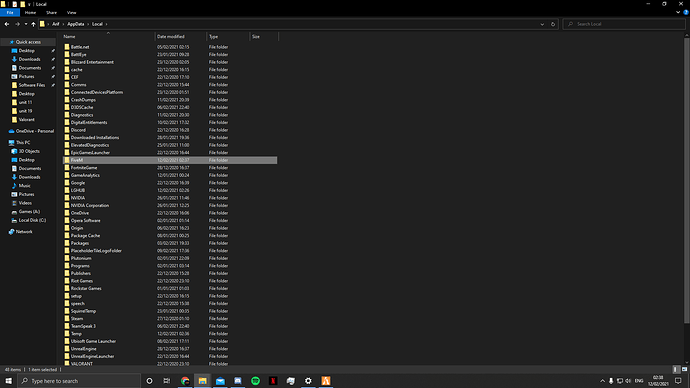Expand the chevron after Arif in path
The width and height of the screenshot is (690, 388).
(x=63, y=24)
